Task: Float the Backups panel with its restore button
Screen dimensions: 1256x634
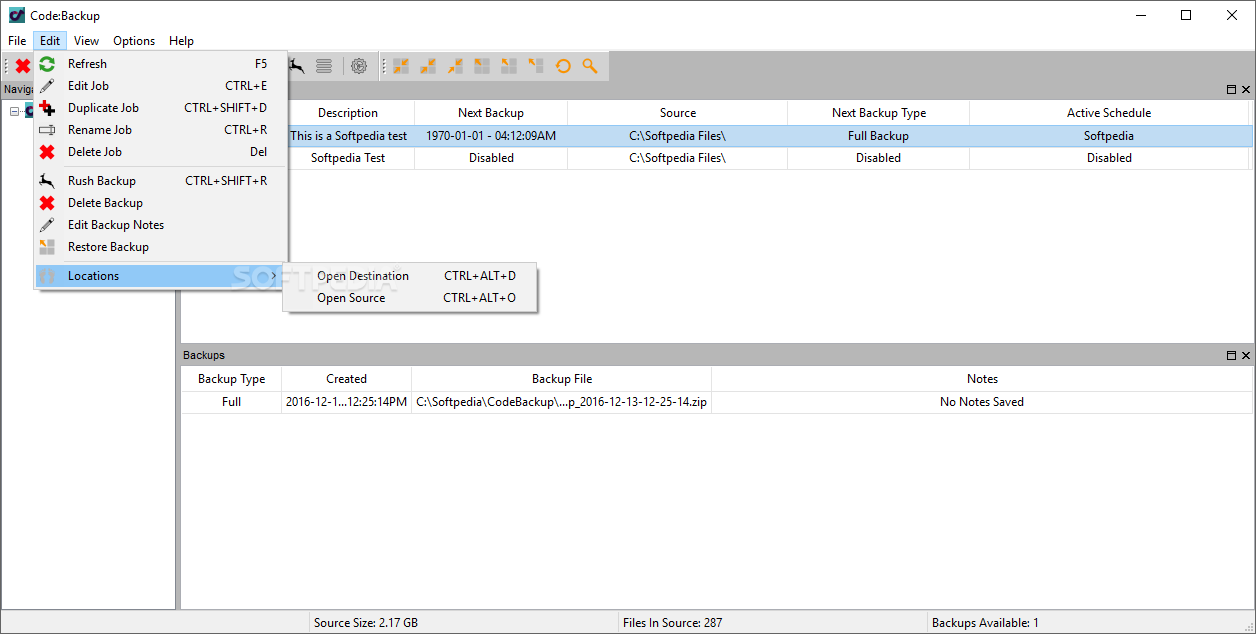Action: [x=1231, y=356]
